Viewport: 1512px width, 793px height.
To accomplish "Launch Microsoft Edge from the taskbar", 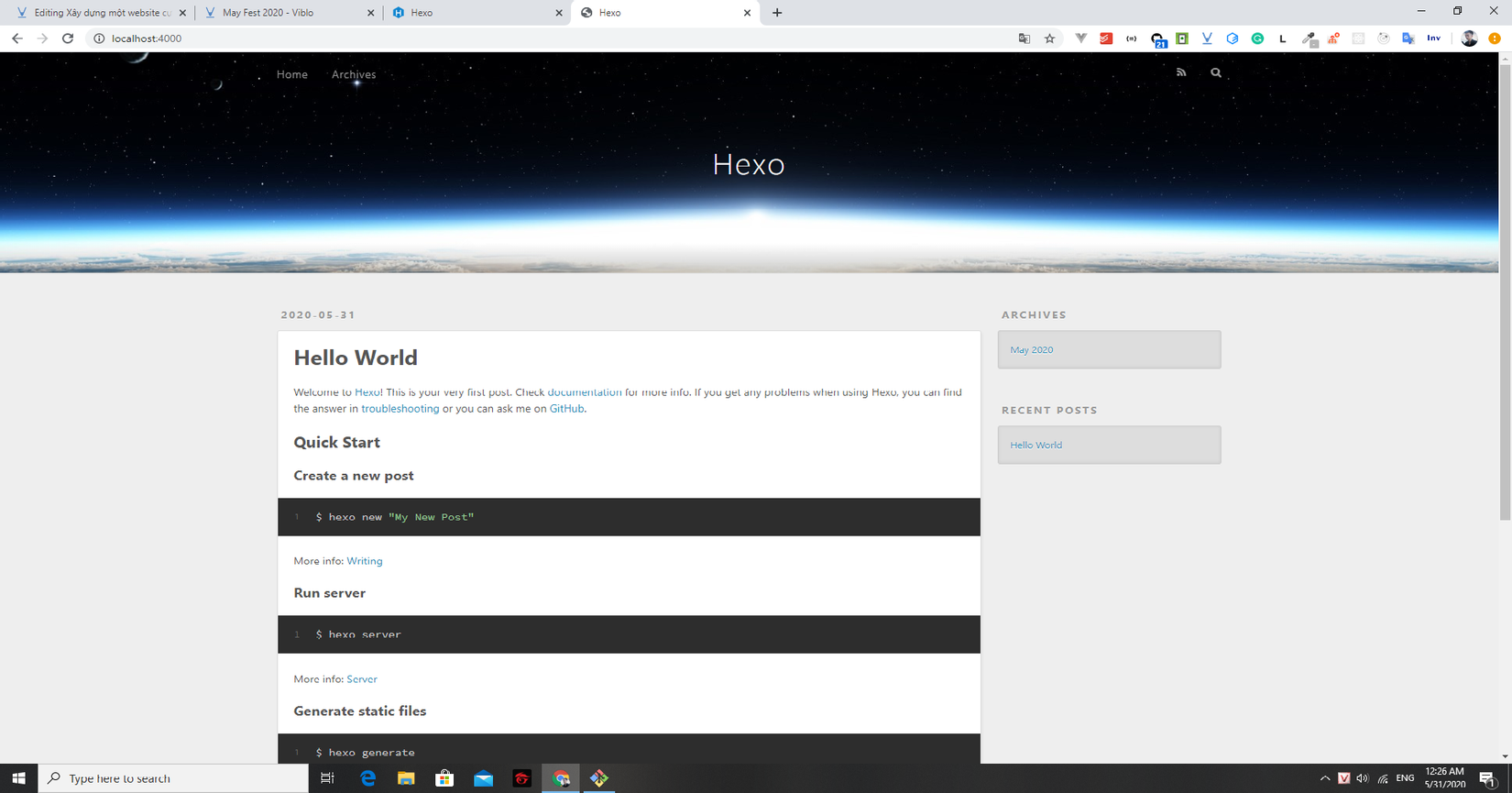I will pyautogui.click(x=367, y=778).
